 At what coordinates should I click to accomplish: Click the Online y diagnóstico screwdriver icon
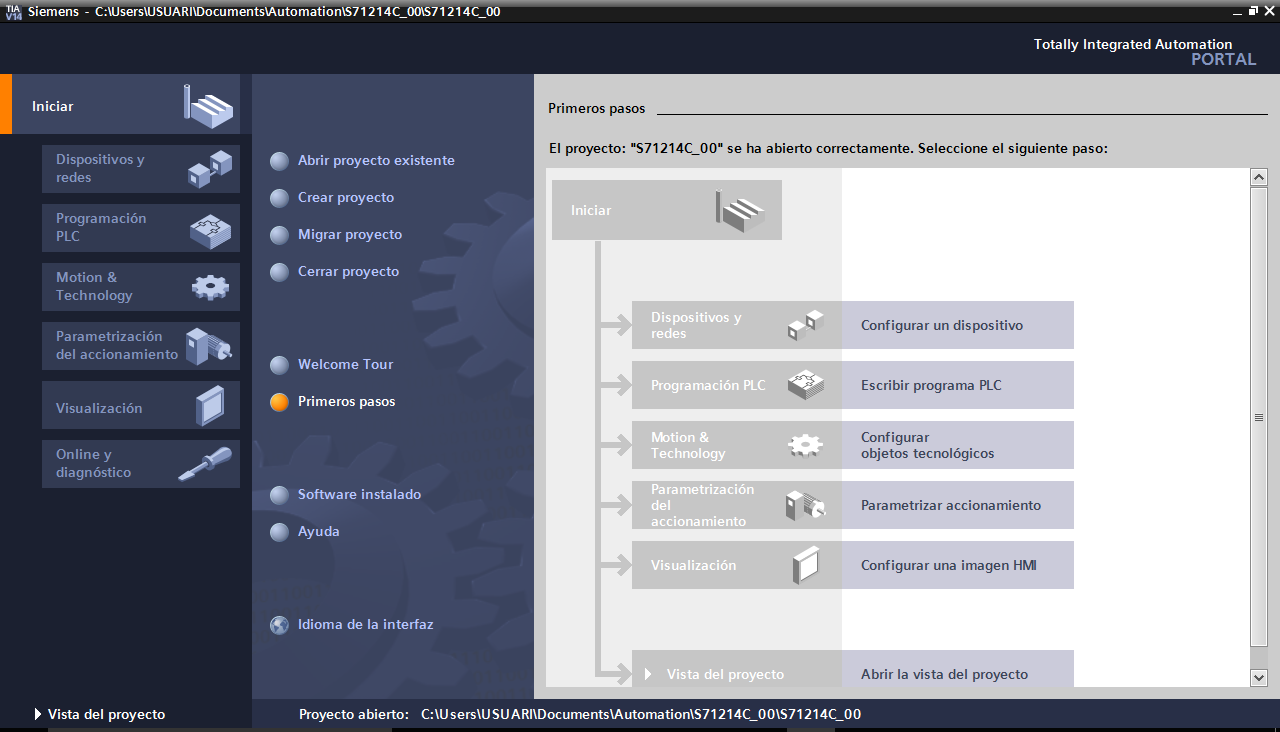[204, 465]
